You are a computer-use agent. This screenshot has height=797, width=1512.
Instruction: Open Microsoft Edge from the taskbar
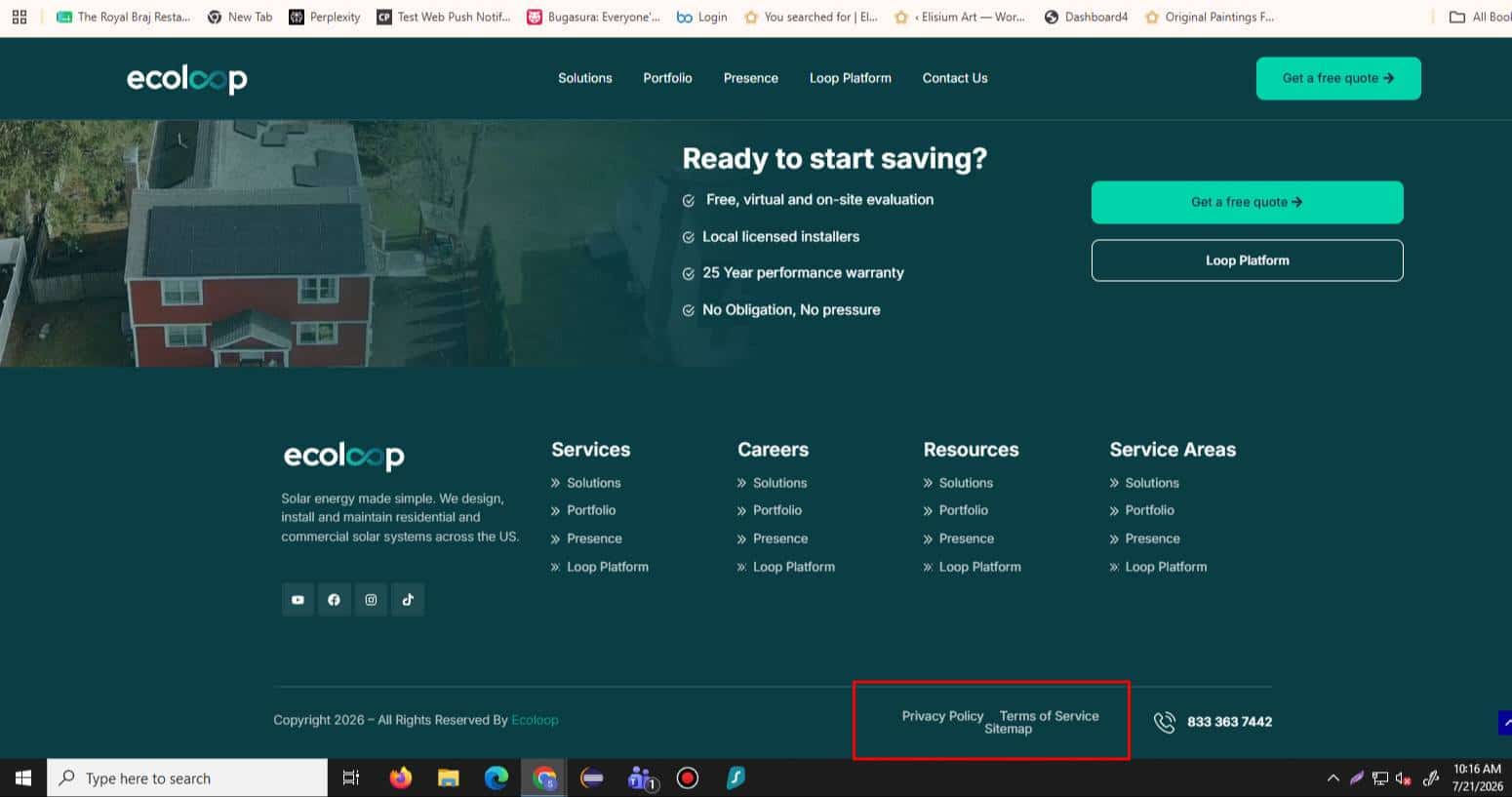(x=497, y=777)
